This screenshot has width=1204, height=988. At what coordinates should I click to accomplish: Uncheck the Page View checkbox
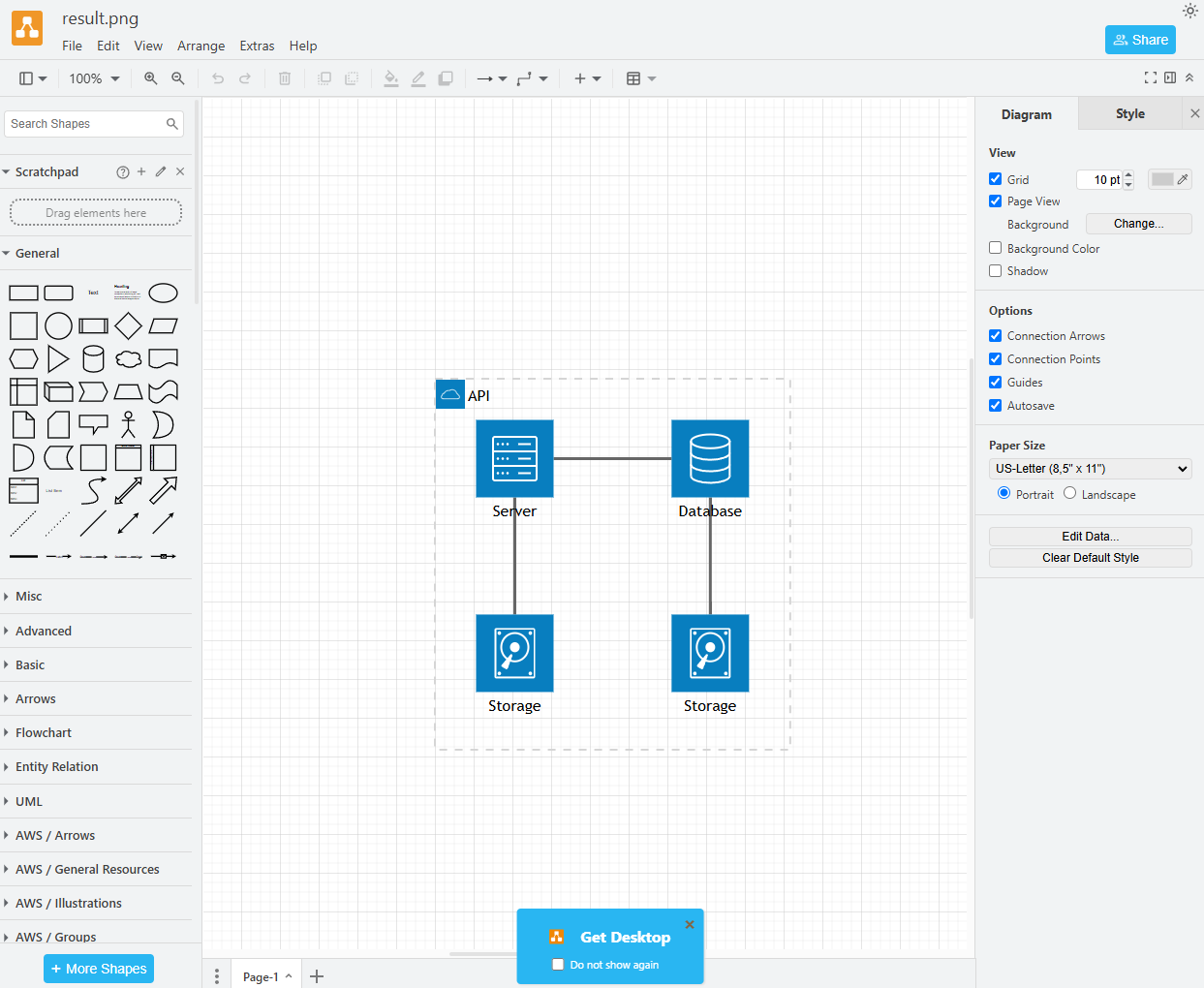tap(995, 201)
